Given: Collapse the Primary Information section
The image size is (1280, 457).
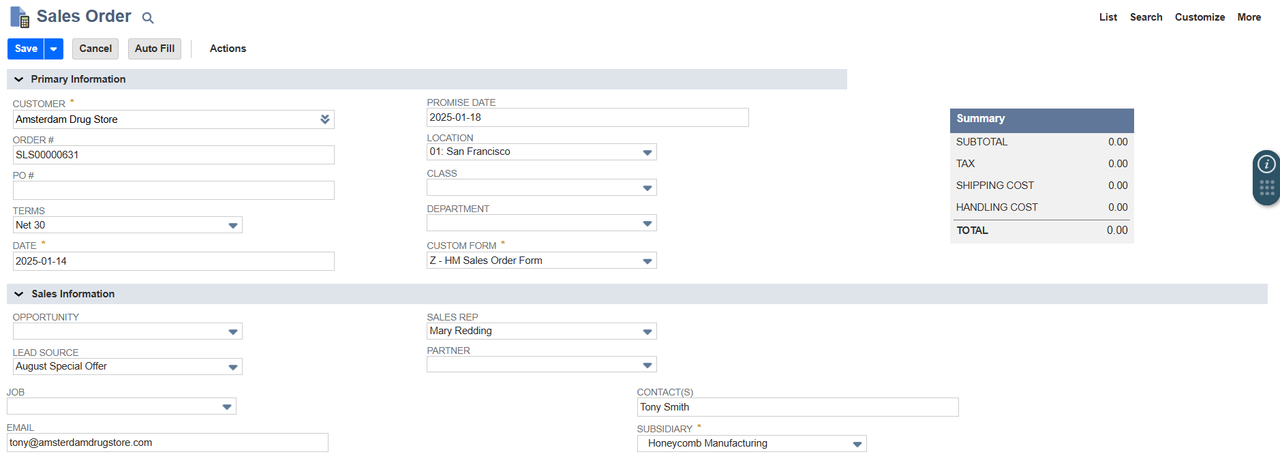Looking at the screenshot, I should (19, 79).
